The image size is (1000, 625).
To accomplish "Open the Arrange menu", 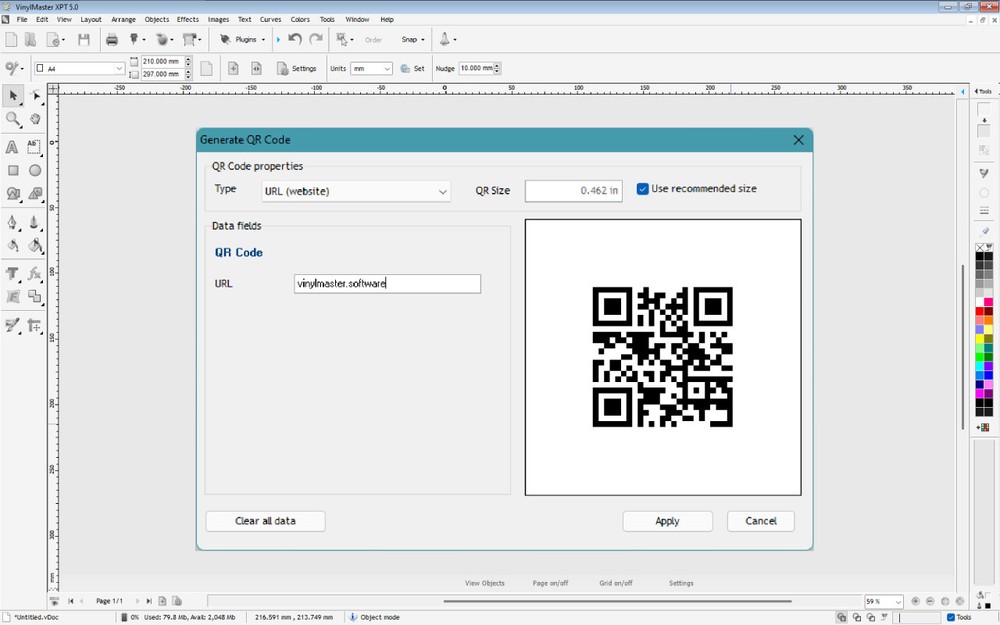I will tap(122, 19).
